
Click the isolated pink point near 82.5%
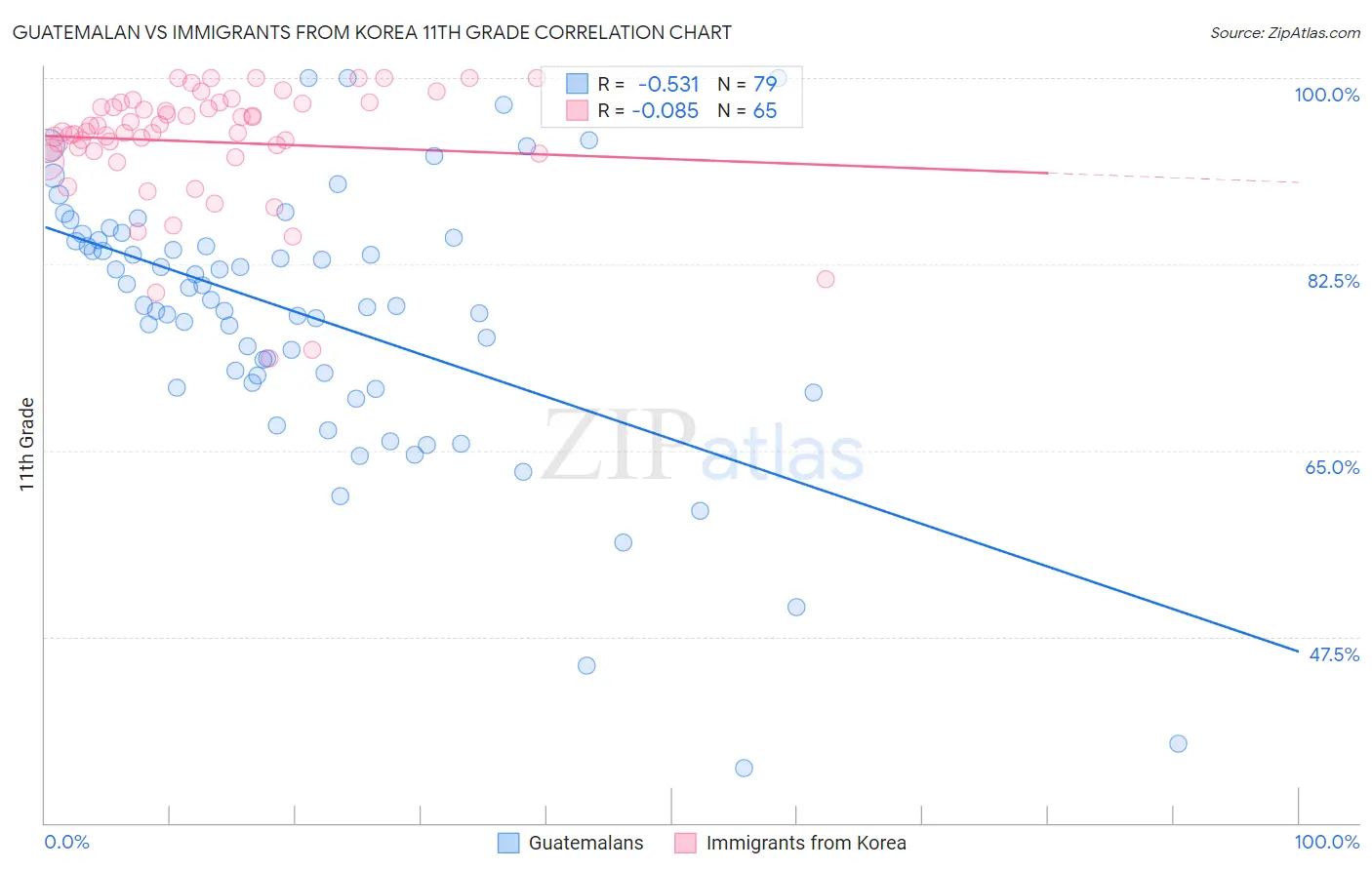[826, 279]
